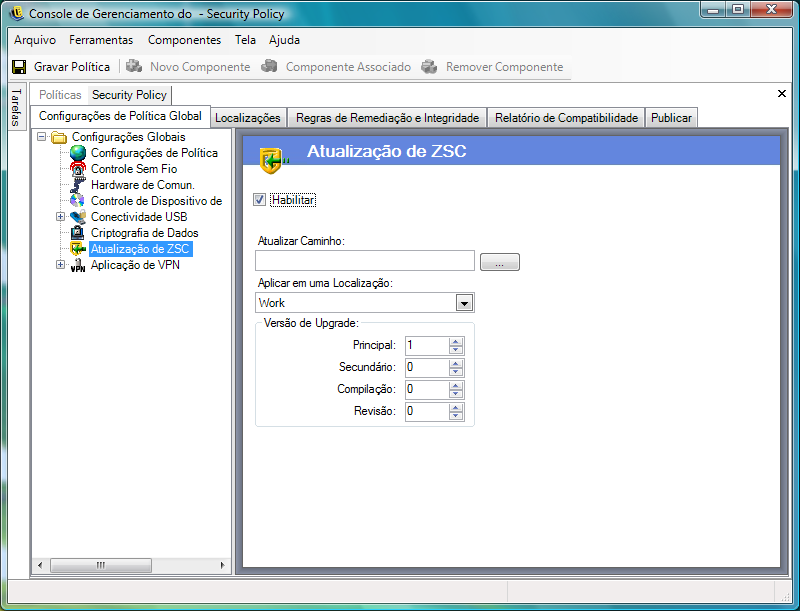
Task: Collapse the Configurações Globais tree node
Action: [x=42, y=137]
